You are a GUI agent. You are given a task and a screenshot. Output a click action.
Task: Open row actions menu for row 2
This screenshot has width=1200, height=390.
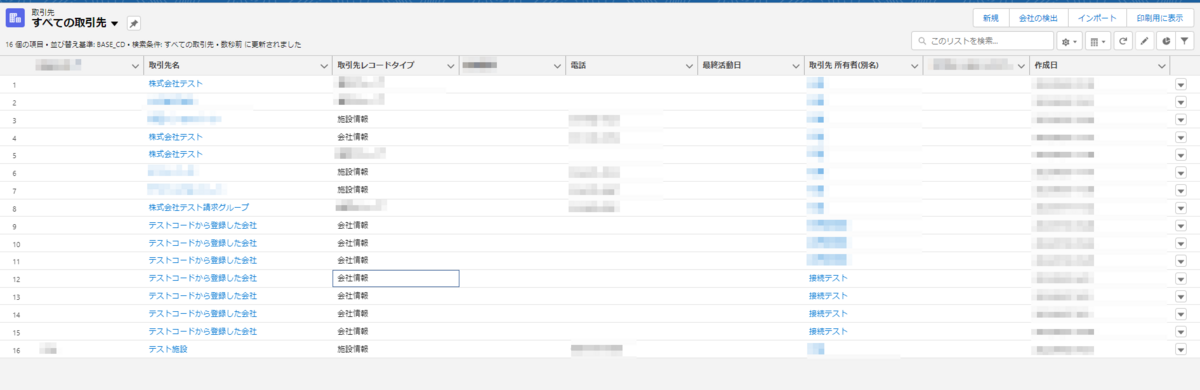click(x=1180, y=102)
